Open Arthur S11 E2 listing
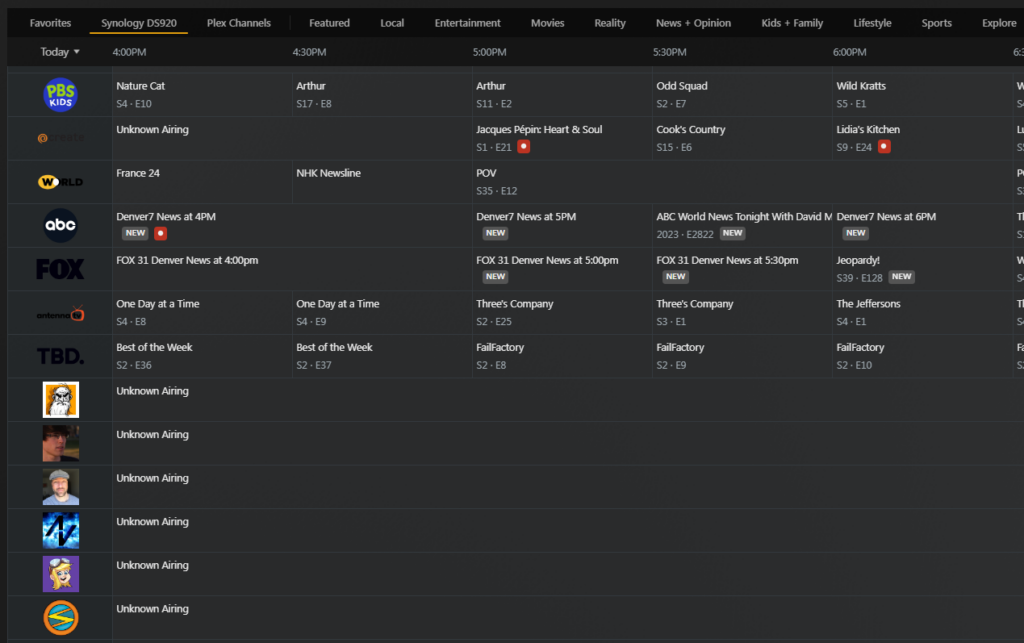Viewport: 1024px width, 643px height. click(562, 95)
